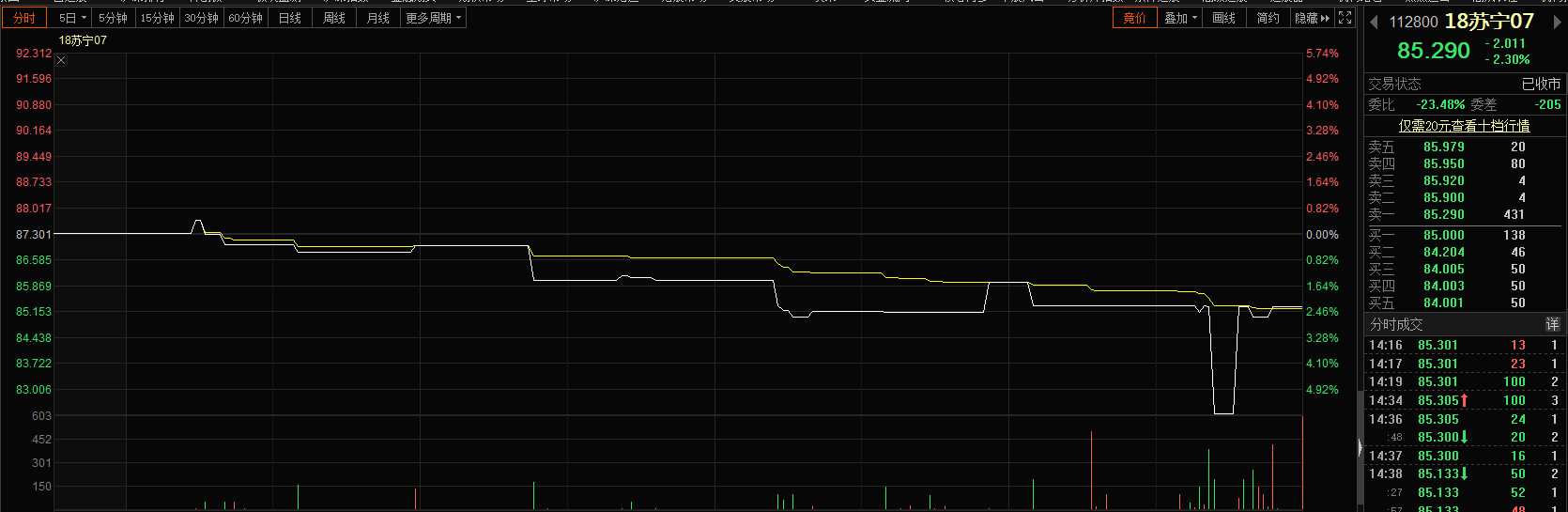The image size is (1568, 512).
Task: Enable 画线 drawing mode
Action: (1223, 18)
